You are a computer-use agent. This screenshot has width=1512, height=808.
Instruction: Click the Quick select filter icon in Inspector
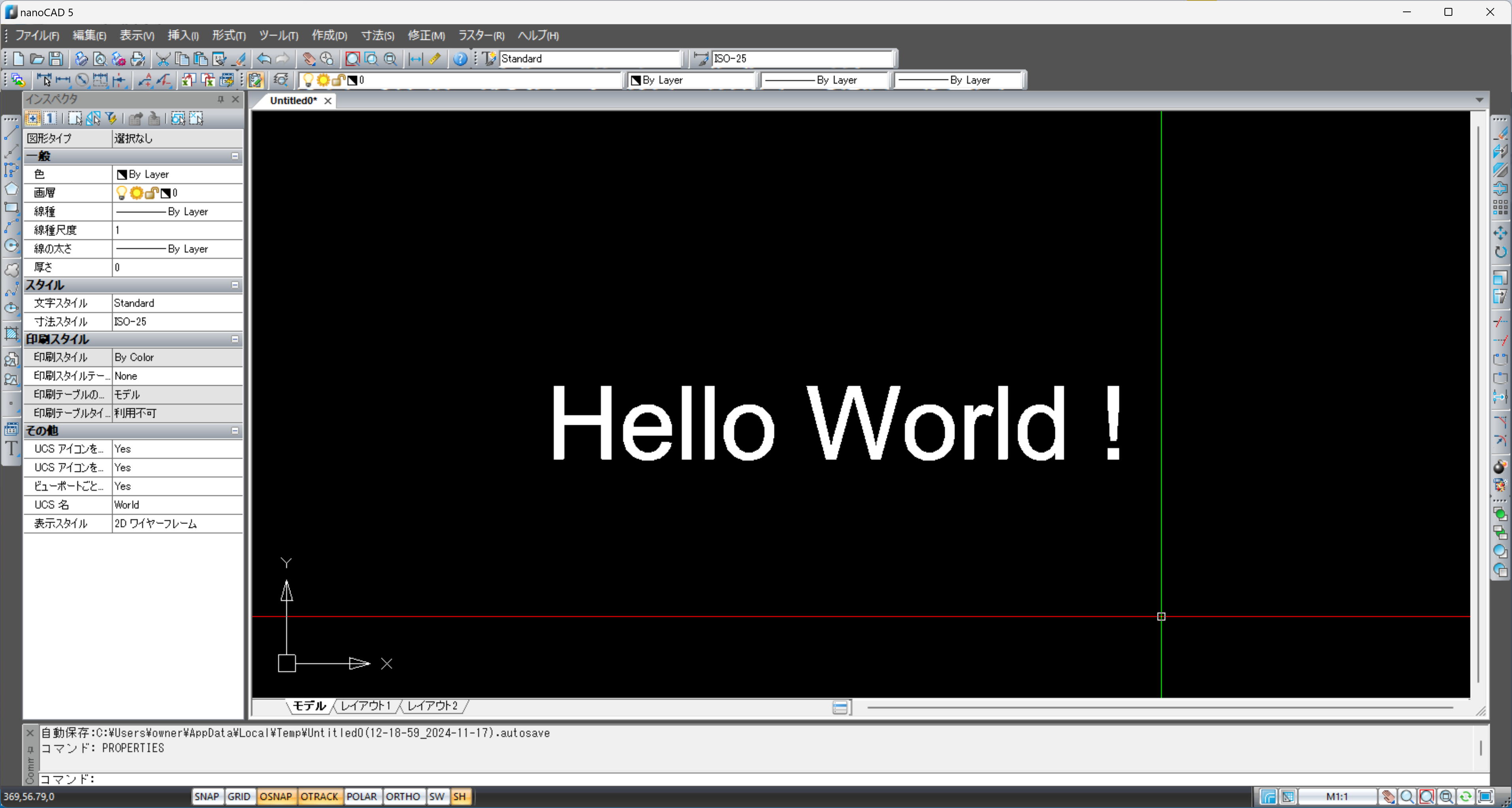(111, 119)
